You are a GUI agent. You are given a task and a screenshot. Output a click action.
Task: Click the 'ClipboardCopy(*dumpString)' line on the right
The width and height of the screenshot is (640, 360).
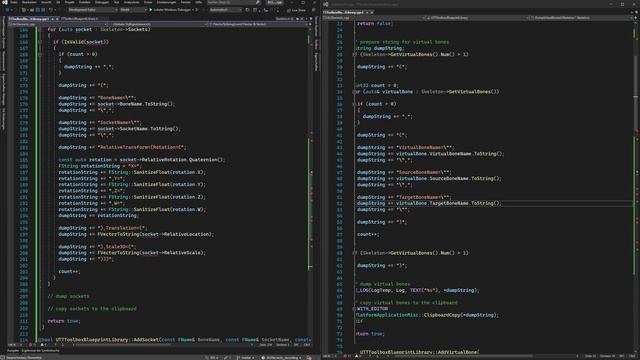coord(428,315)
